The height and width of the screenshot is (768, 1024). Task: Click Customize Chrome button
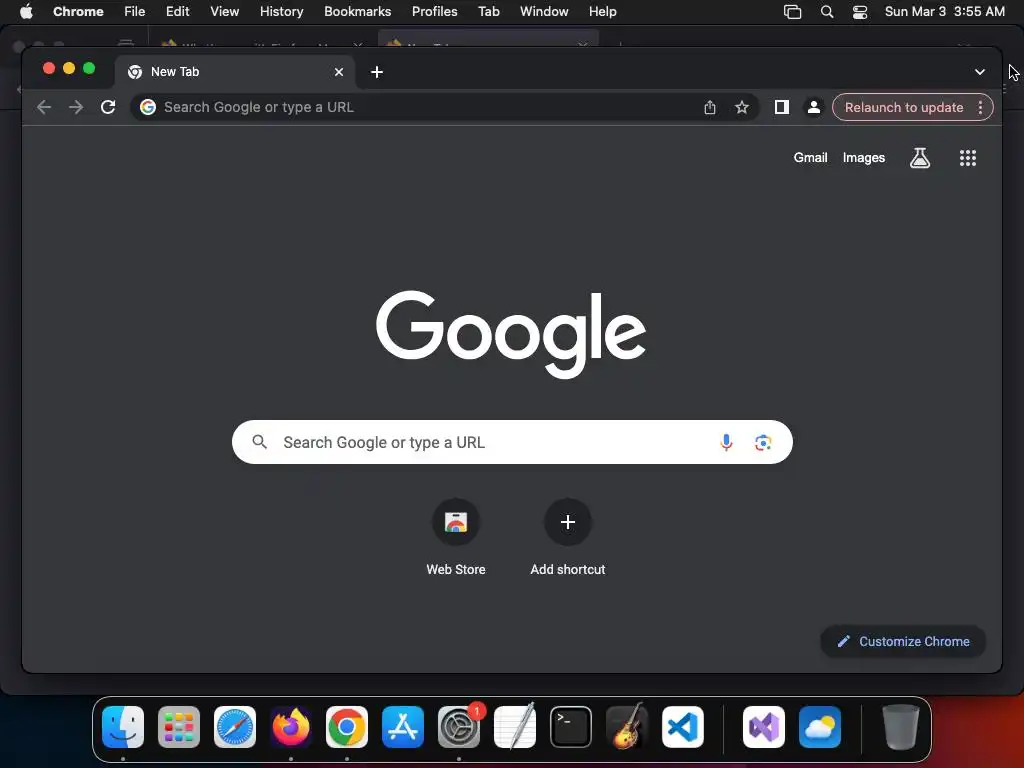point(903,641)
